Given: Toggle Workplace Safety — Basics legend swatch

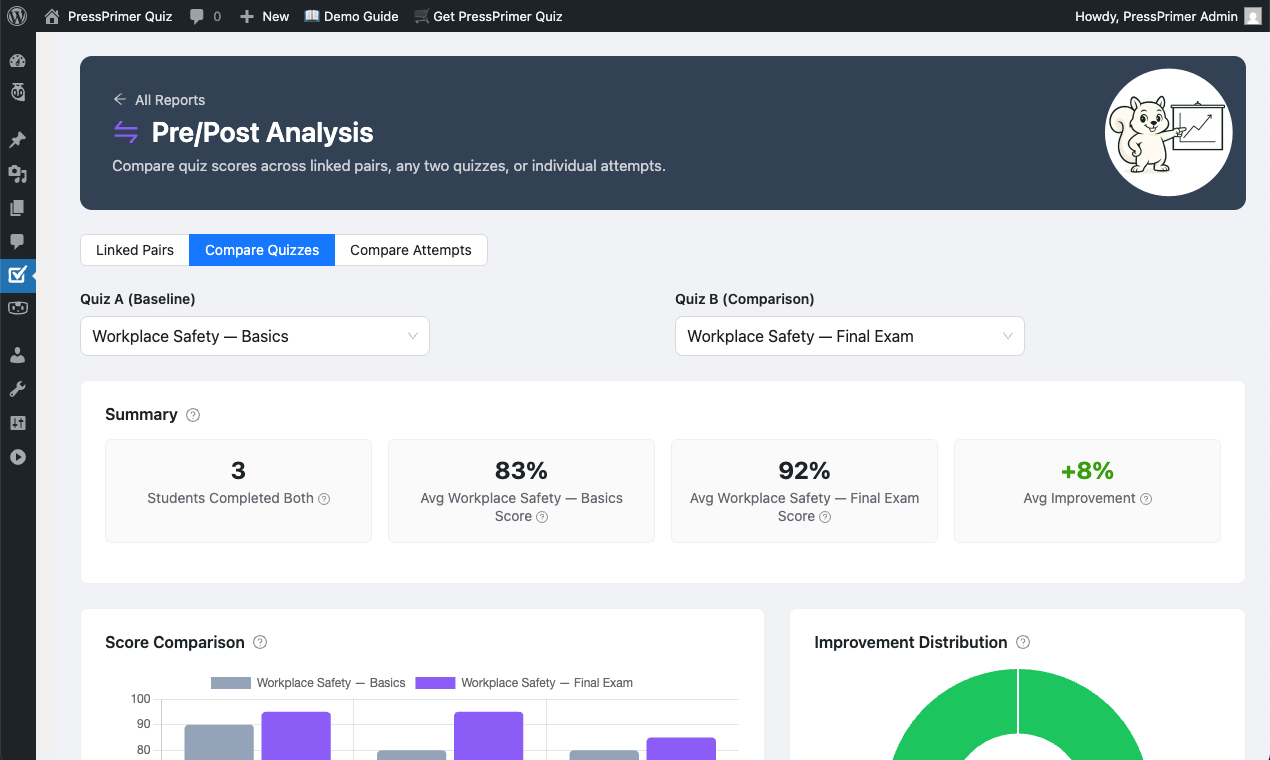Looking at the screenshot, I should coord(230,683).
